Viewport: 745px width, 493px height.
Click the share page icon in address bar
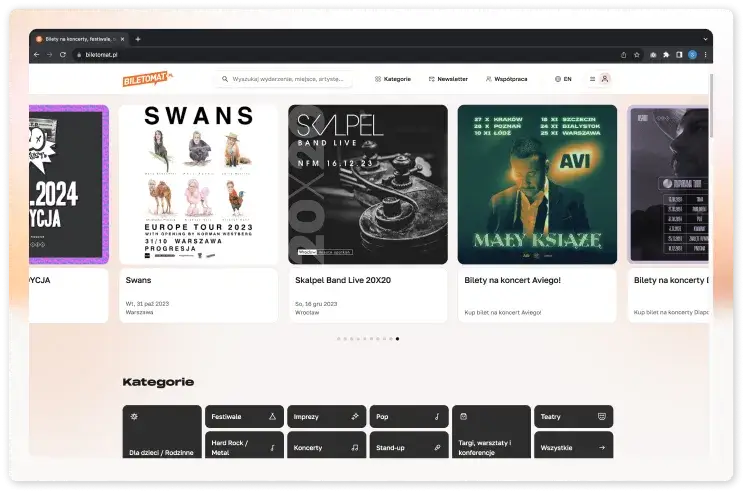(x=624, y=54)
